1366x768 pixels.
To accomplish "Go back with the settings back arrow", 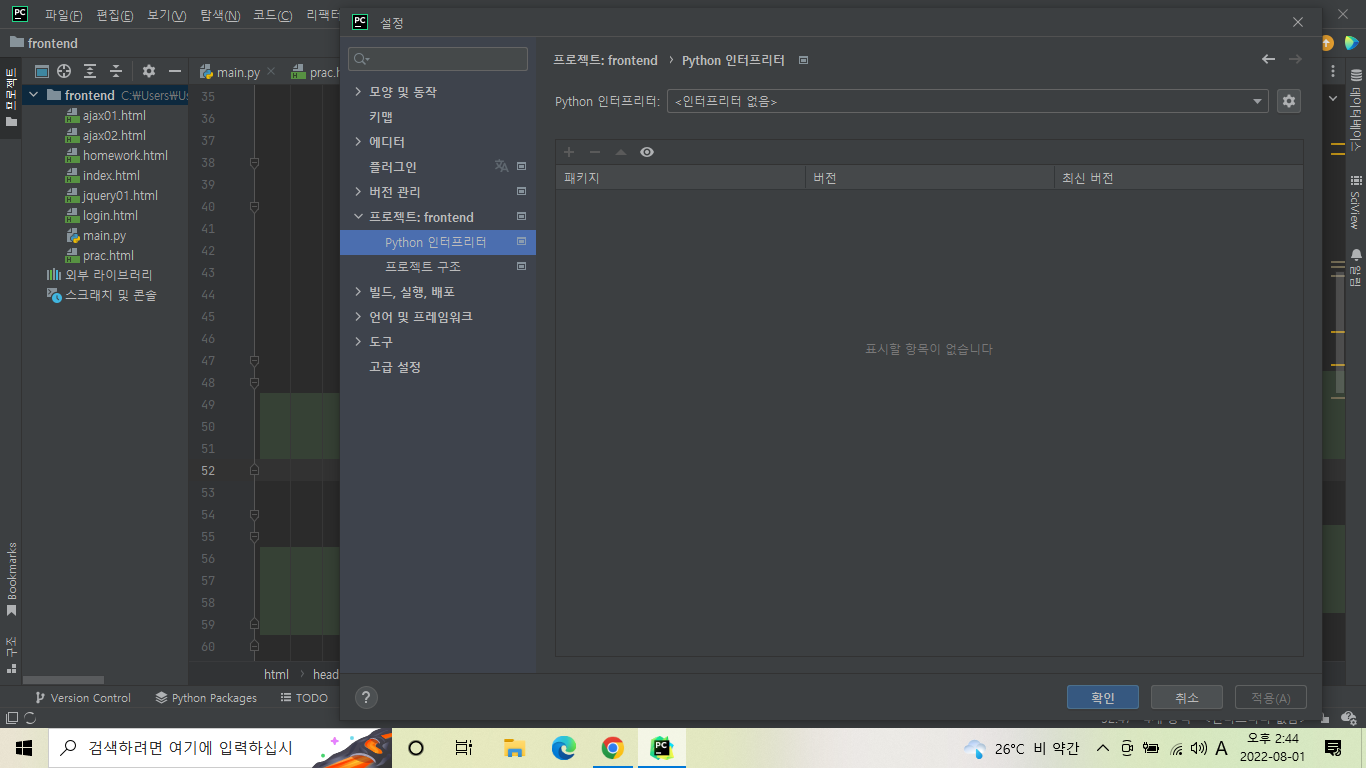I will pos(1268,59).
